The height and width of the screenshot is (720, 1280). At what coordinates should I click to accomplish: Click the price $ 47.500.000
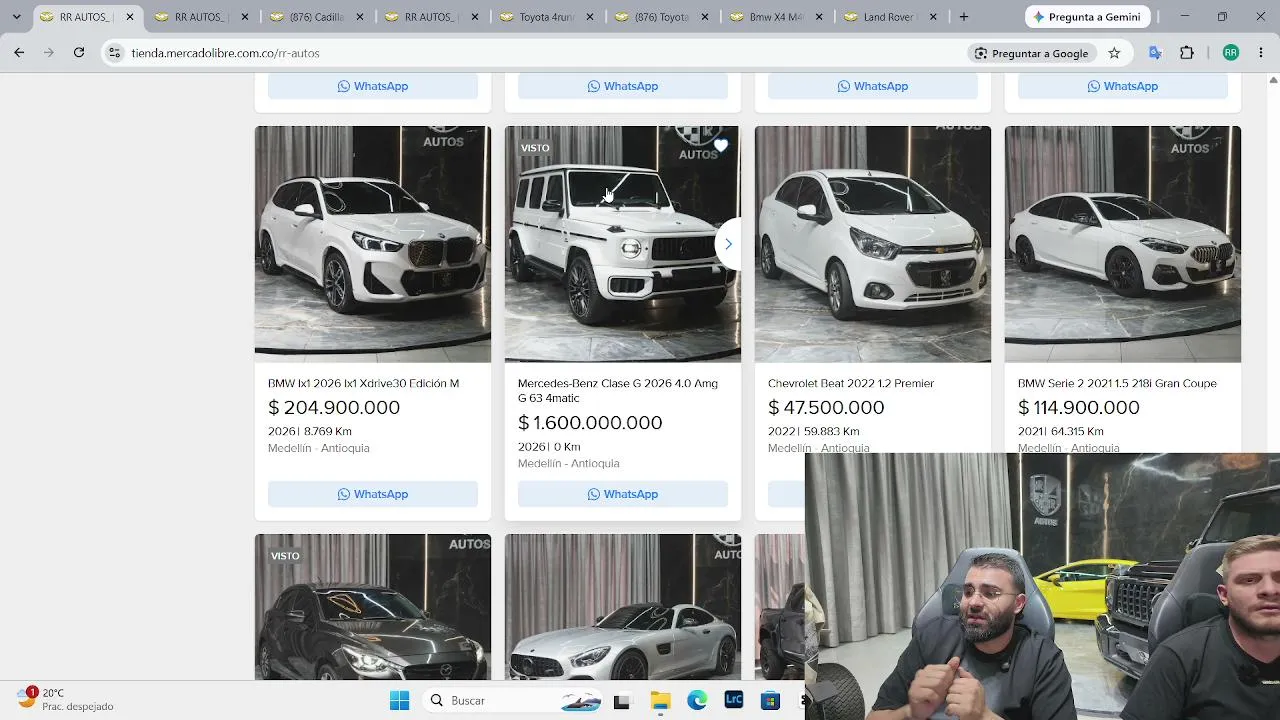[x=826, y=407]
